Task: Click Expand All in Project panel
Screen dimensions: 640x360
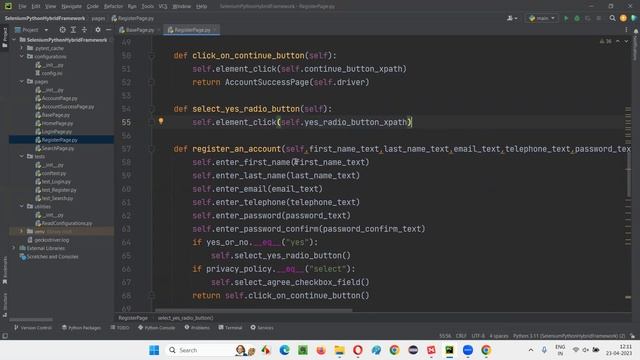Action: [73, 30]
